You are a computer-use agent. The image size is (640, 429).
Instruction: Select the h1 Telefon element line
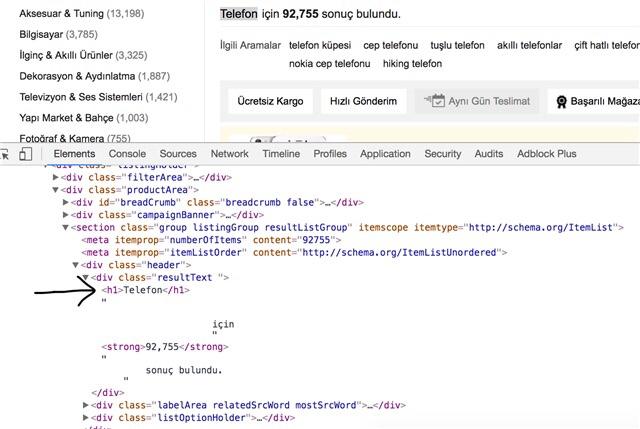pyautogui.click(x=146, y=290)
